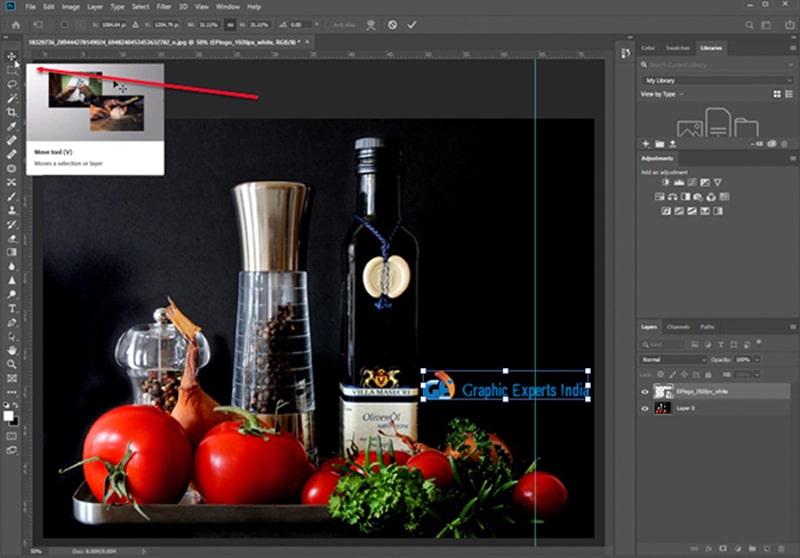Commit transform with the checkmark icon
800x558 pixels.
[x=412, y=24]
